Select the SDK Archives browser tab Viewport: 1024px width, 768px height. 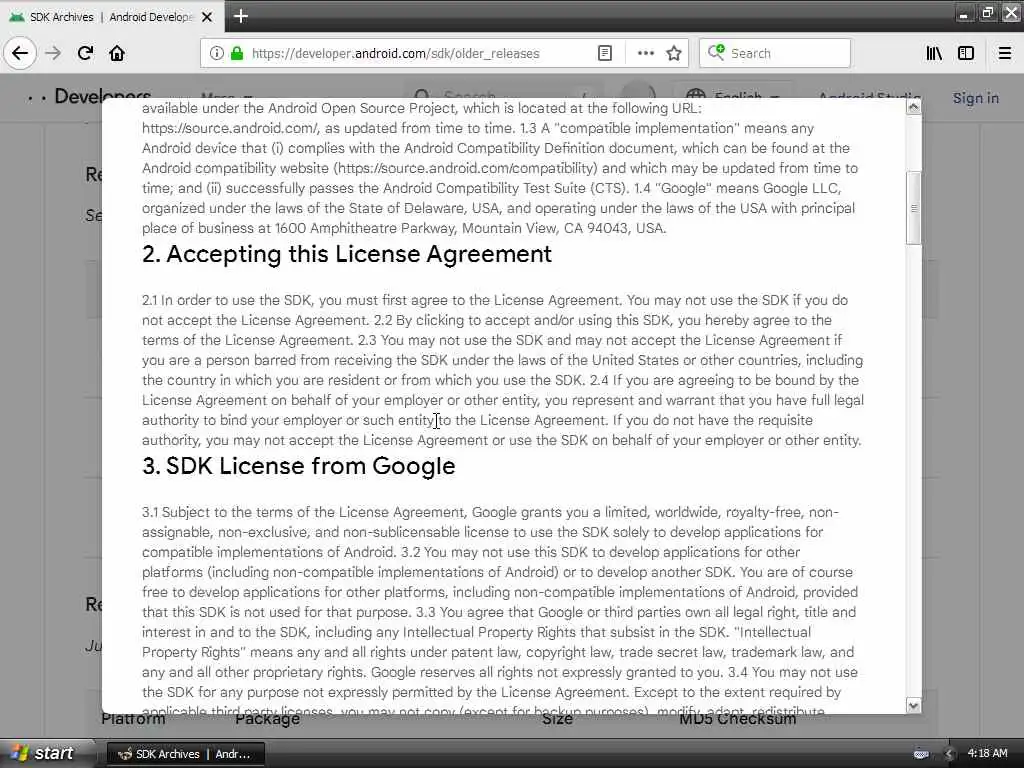tap(111, 17)
